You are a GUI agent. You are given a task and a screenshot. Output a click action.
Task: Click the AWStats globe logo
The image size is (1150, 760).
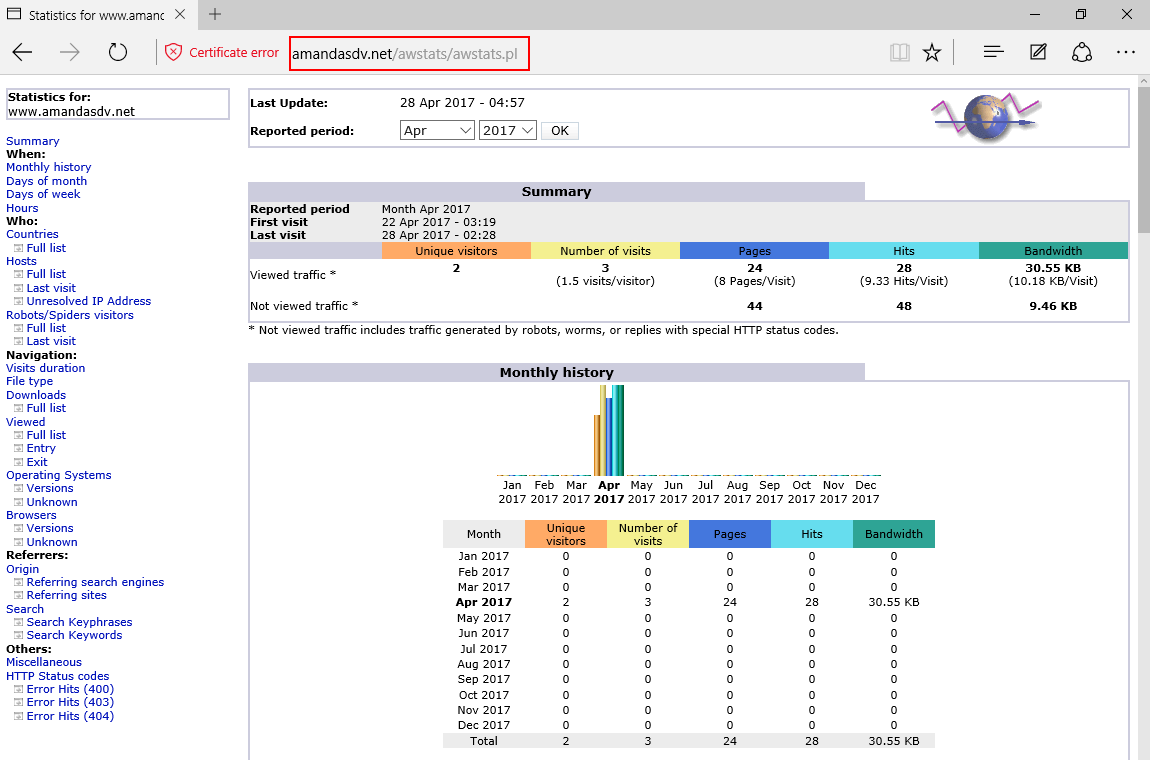[x=986, y=117]
